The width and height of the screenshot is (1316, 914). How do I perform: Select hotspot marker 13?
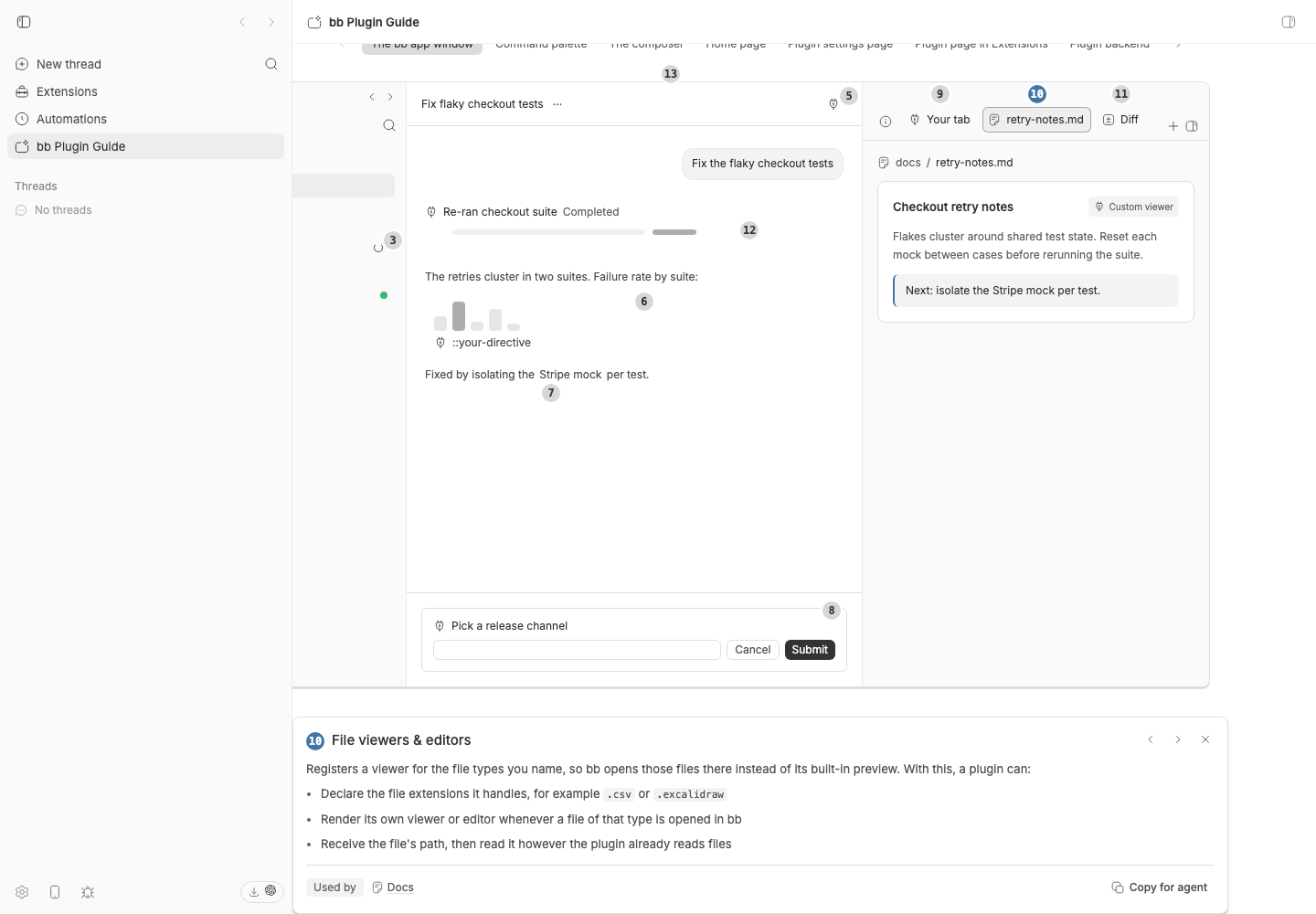[671, 74]
